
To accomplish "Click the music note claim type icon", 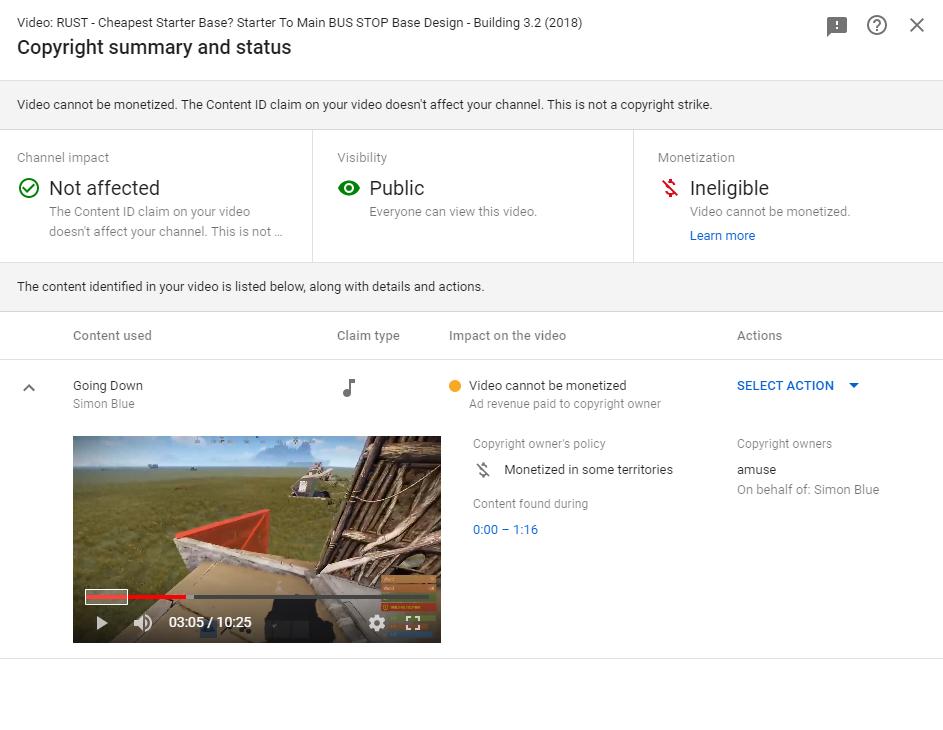I will point(349,388).
